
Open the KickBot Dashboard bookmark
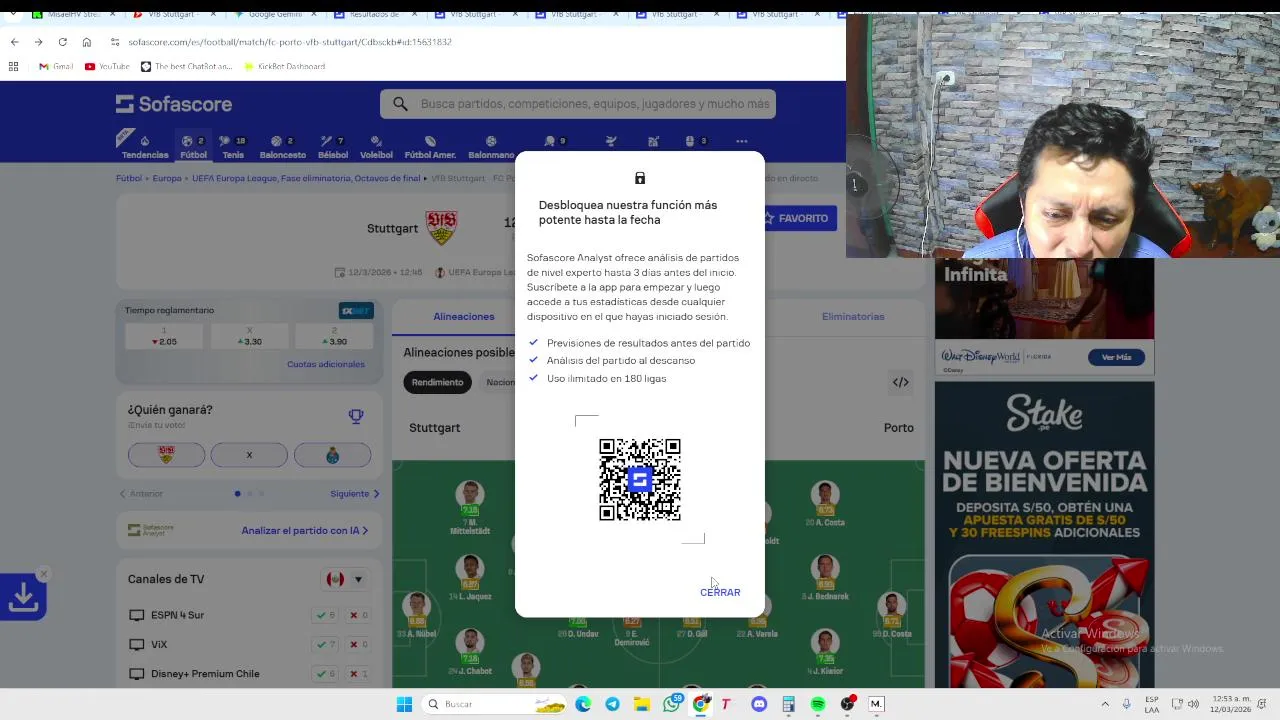284,66
